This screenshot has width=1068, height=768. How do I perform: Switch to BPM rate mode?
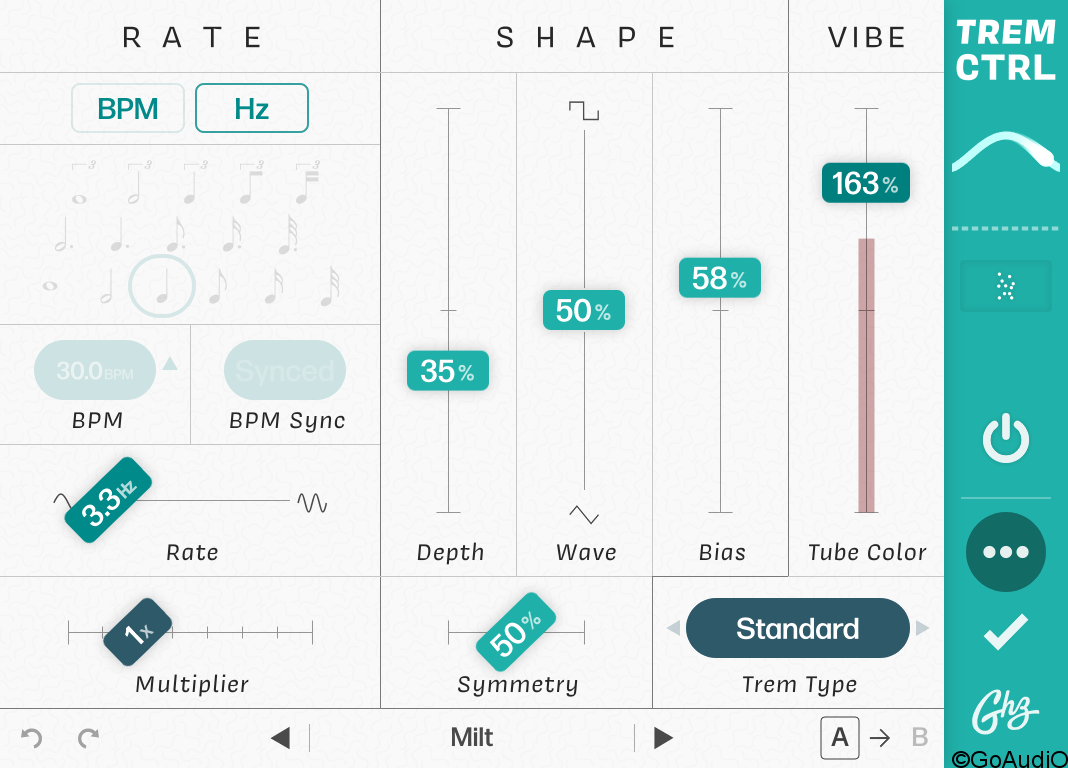(x=128, y=108)
